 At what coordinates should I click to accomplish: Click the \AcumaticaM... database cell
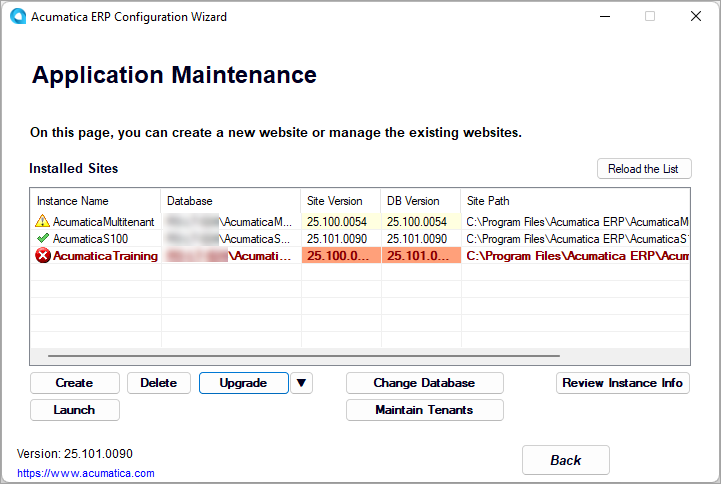[231, 222]
